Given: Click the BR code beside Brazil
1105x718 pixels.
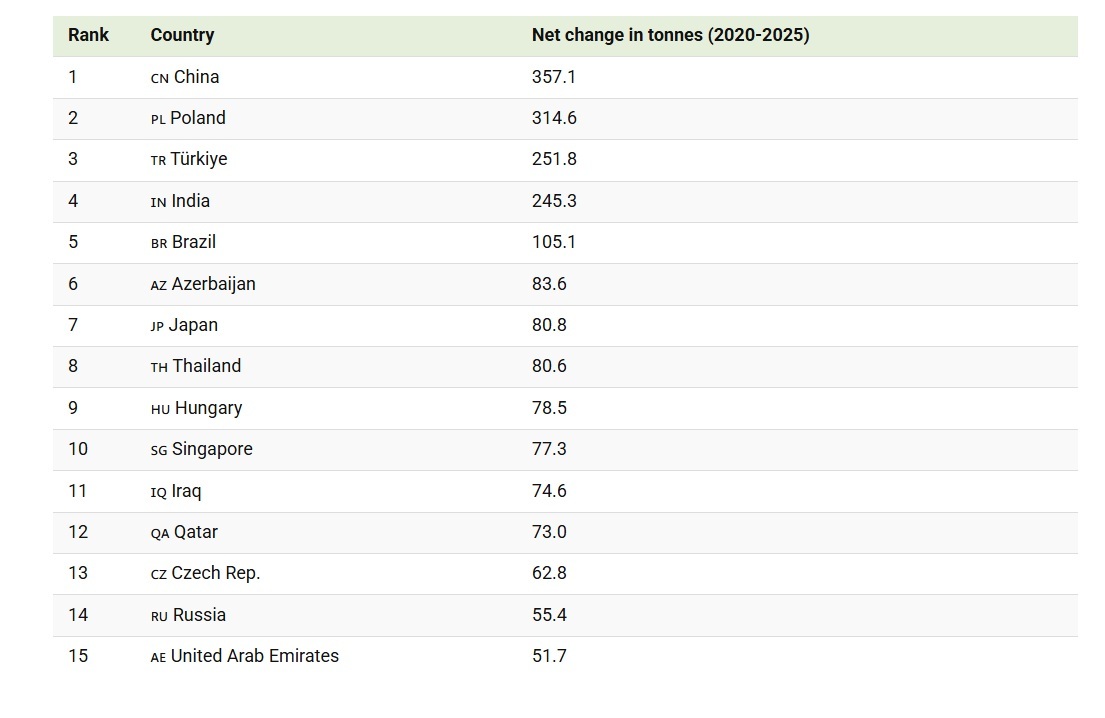Looking at the screenshot, I should (x=159, y=243).
